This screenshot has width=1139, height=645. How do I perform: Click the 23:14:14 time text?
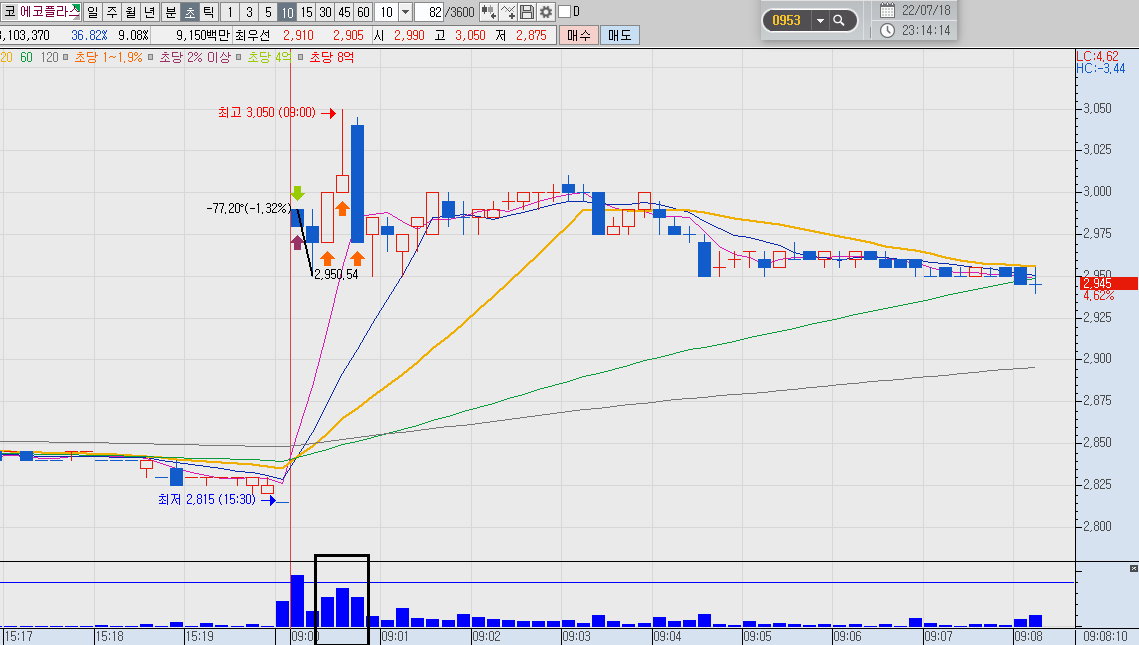tap(926, 31)
